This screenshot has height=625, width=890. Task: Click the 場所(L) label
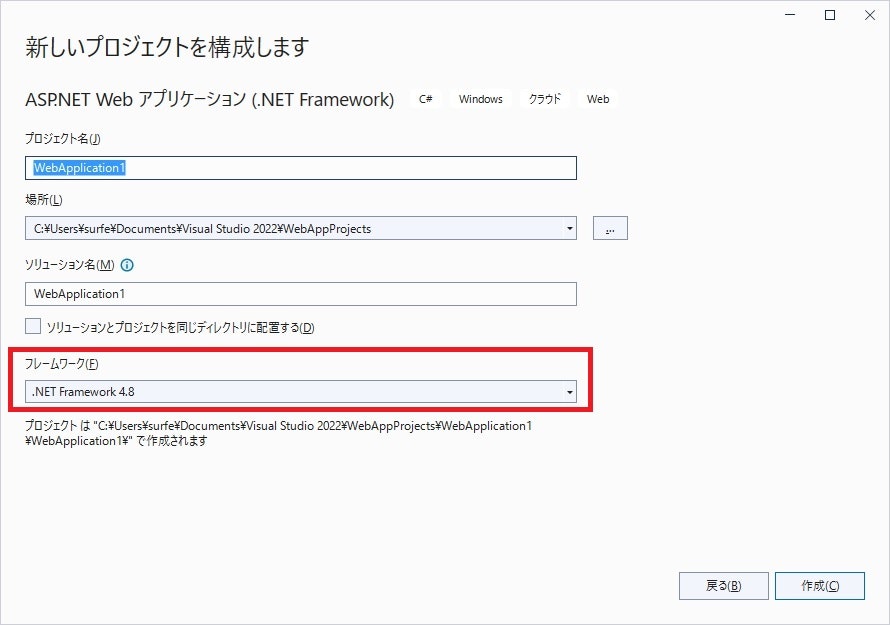coord(44,200)
